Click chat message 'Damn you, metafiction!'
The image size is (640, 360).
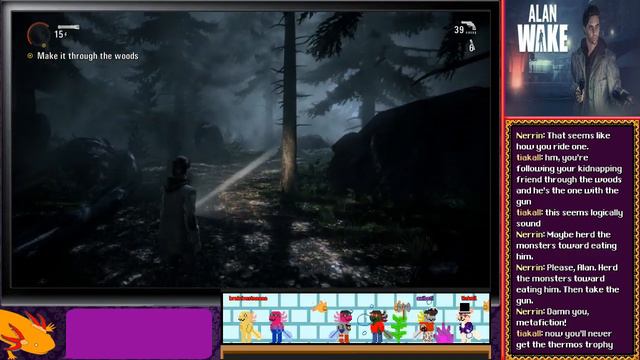pyautogui.click(x=553, y=317)
